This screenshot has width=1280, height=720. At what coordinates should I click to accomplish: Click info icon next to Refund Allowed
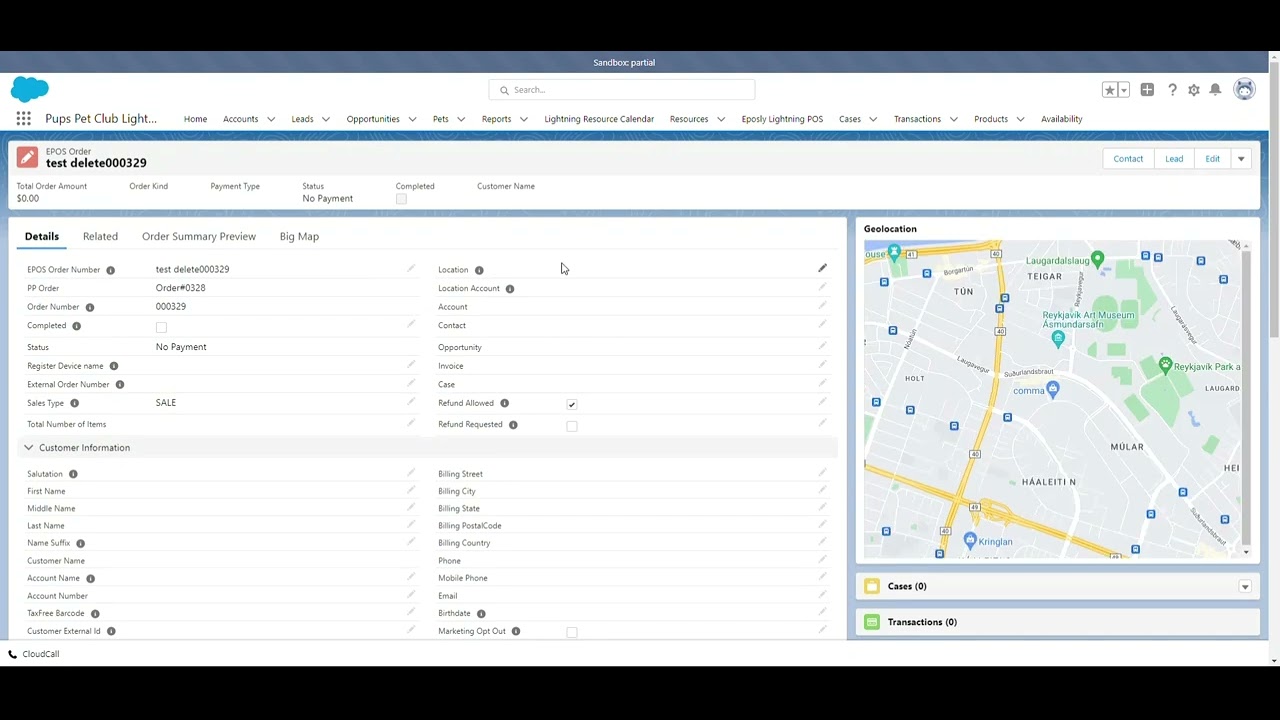pyautogui.click(x=504, y=403)
